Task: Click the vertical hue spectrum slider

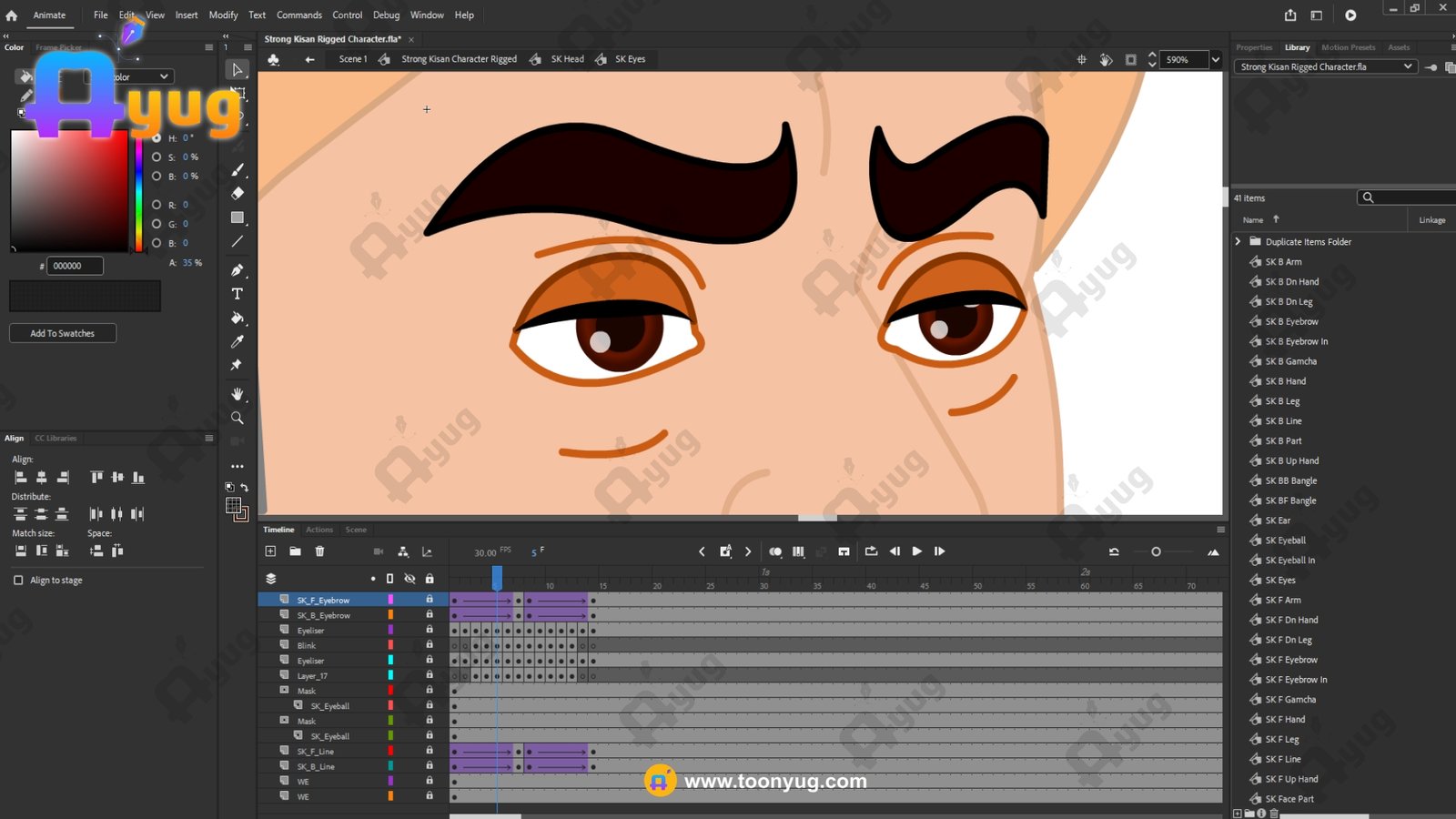Action: coord(138,191)
